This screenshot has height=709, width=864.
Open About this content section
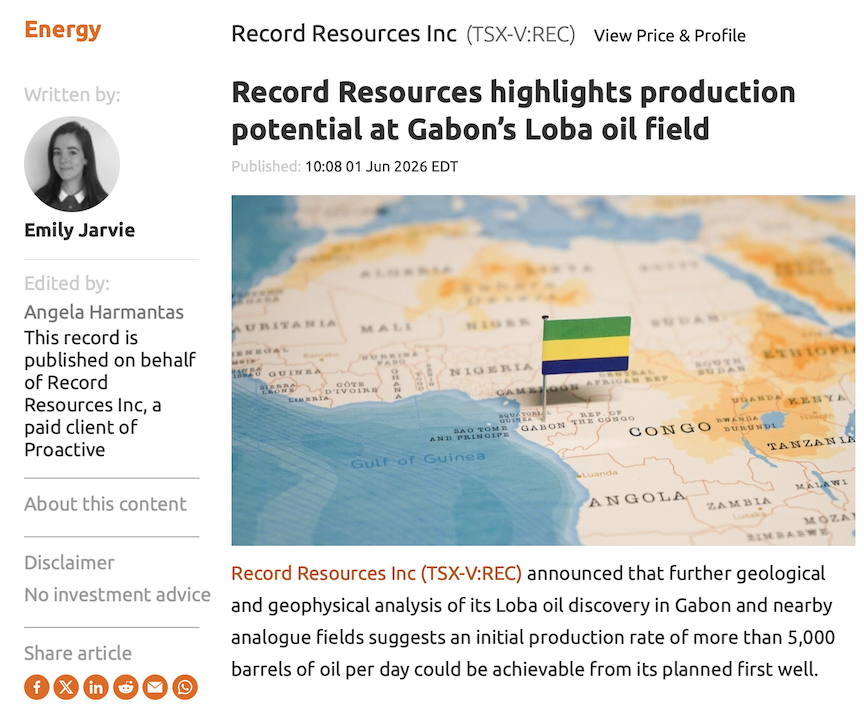point(105,504)
